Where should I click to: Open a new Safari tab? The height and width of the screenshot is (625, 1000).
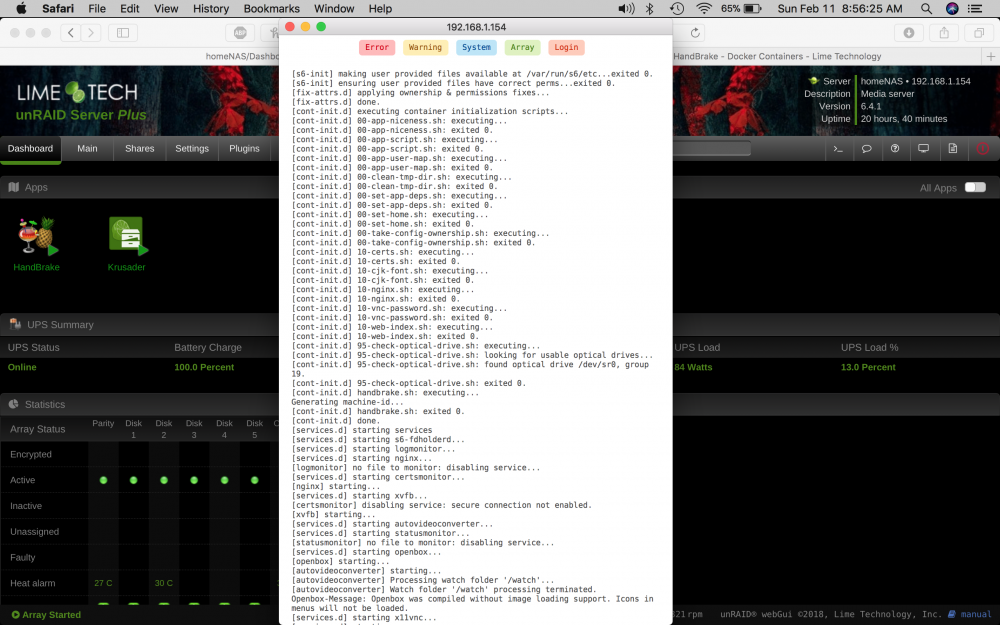click(990, 56)
